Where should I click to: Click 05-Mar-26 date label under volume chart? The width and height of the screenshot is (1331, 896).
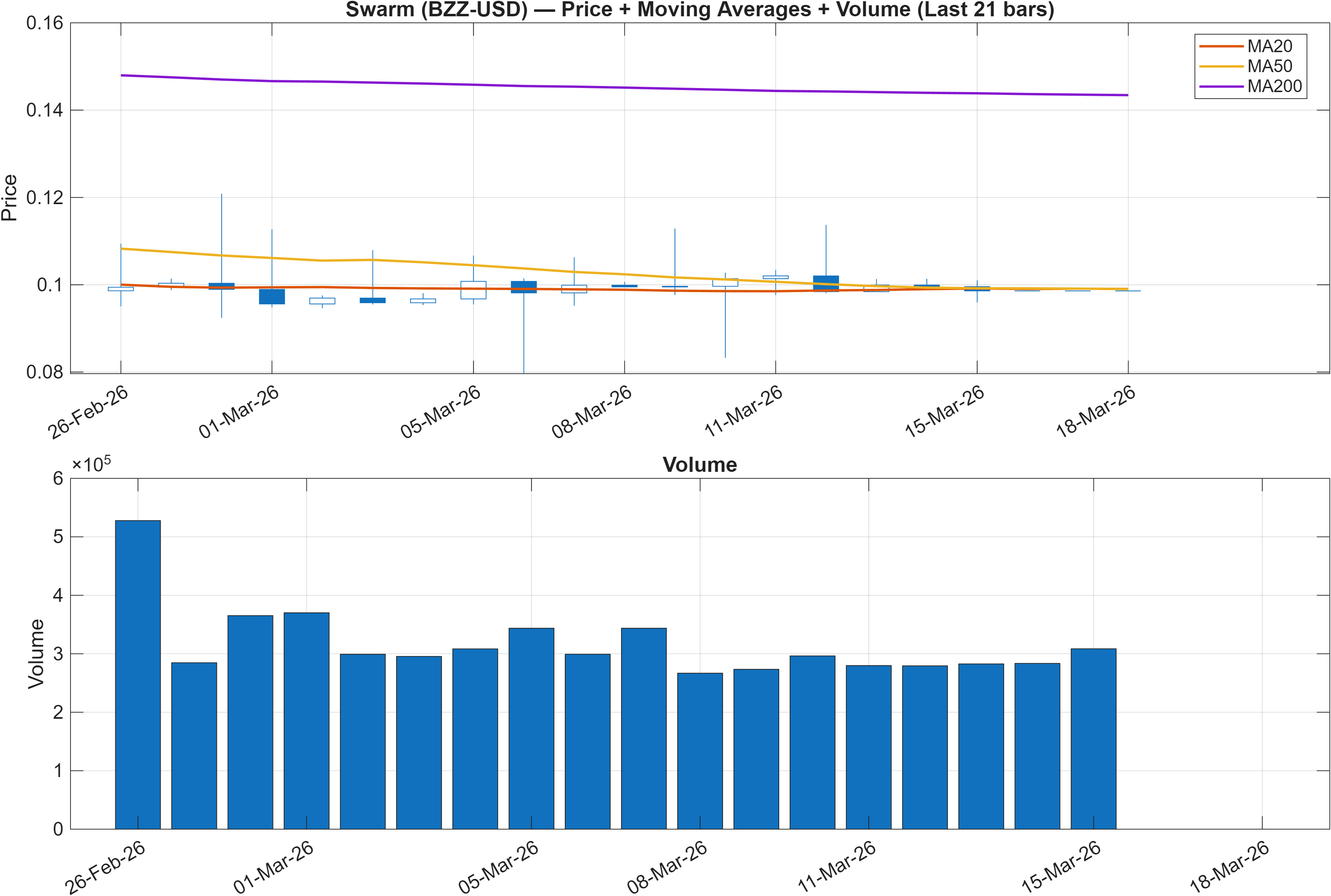[498, 867]
